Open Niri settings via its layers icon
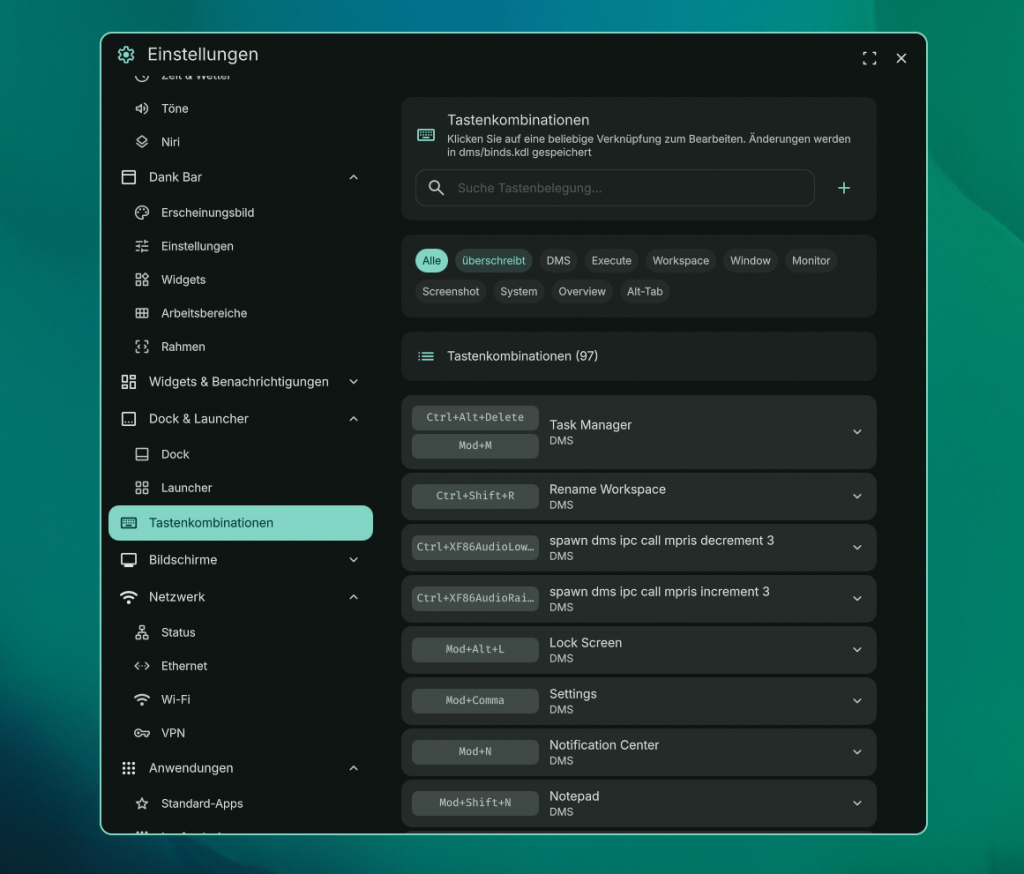Viewport: 1024px width, 874px height. coord(142,142)
